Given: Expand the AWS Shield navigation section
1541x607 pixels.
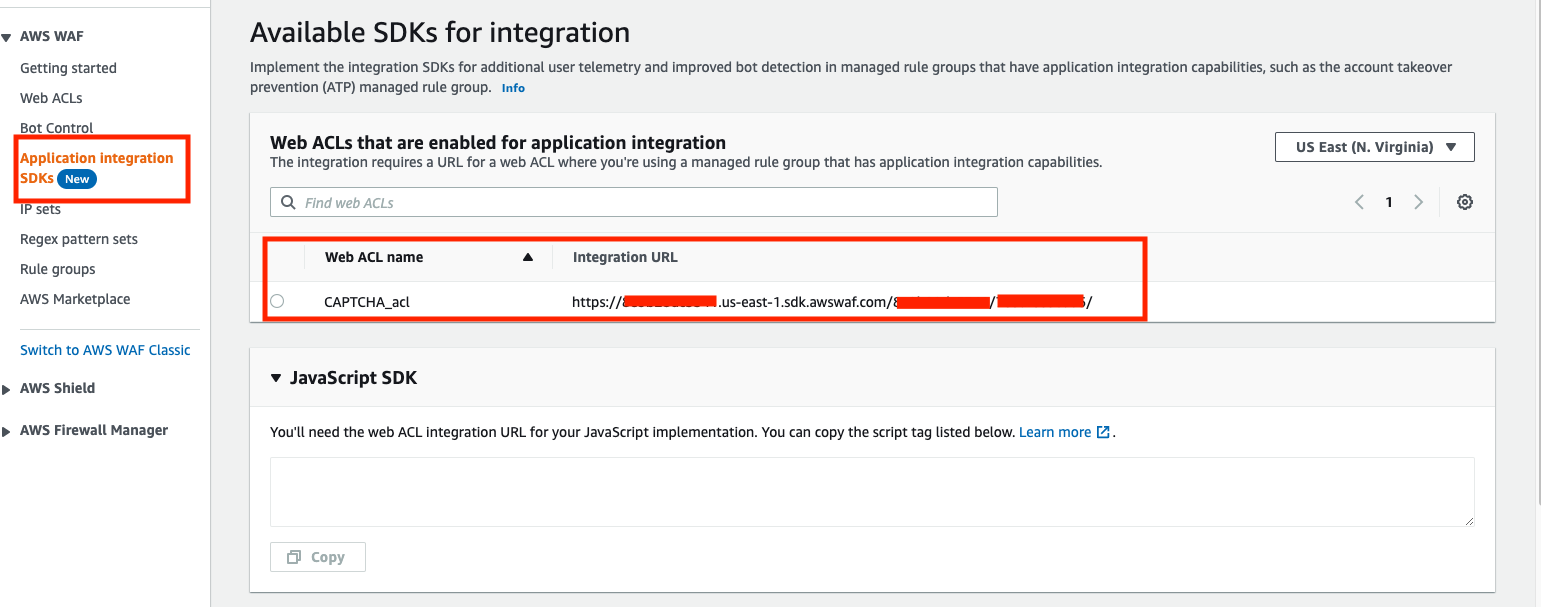Looking at the screenshot, I should click(7, 389).
